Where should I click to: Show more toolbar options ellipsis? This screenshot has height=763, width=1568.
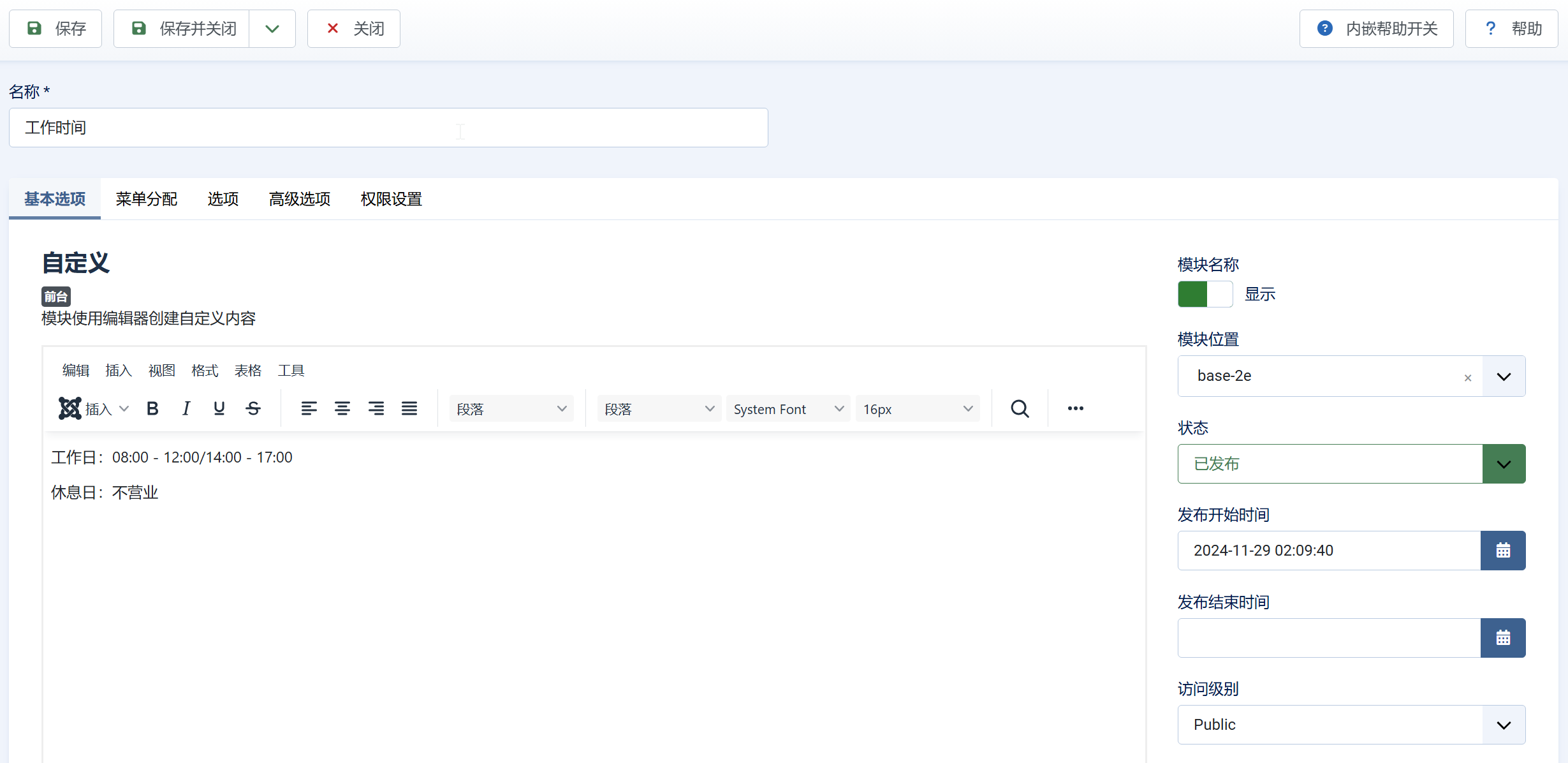tap(1075, 408)
